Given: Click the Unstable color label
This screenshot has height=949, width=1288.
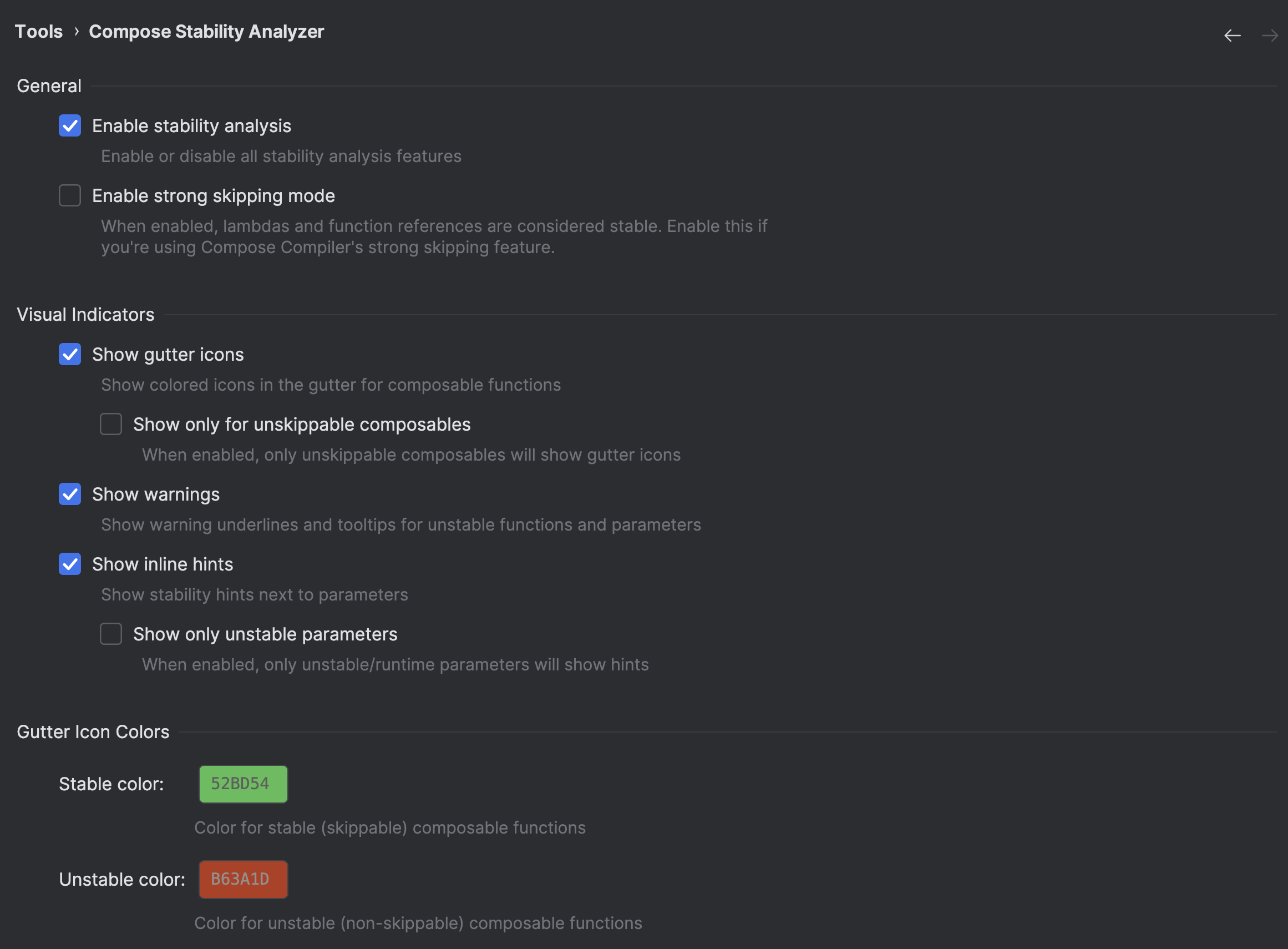Looking at the screenshot, I should pyautogui.click(x=121, y=880).
